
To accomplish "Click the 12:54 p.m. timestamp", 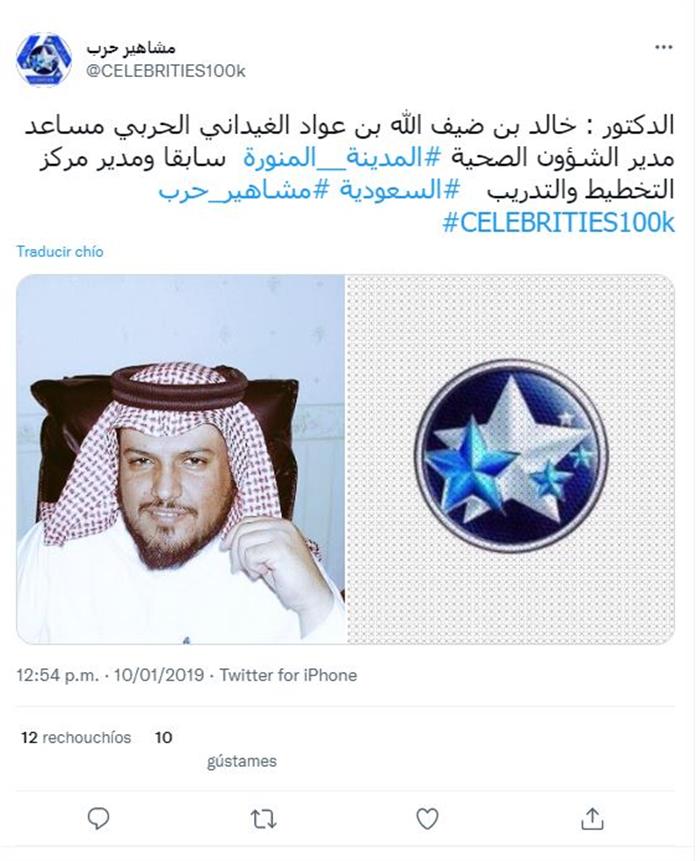I will point(58,675).
